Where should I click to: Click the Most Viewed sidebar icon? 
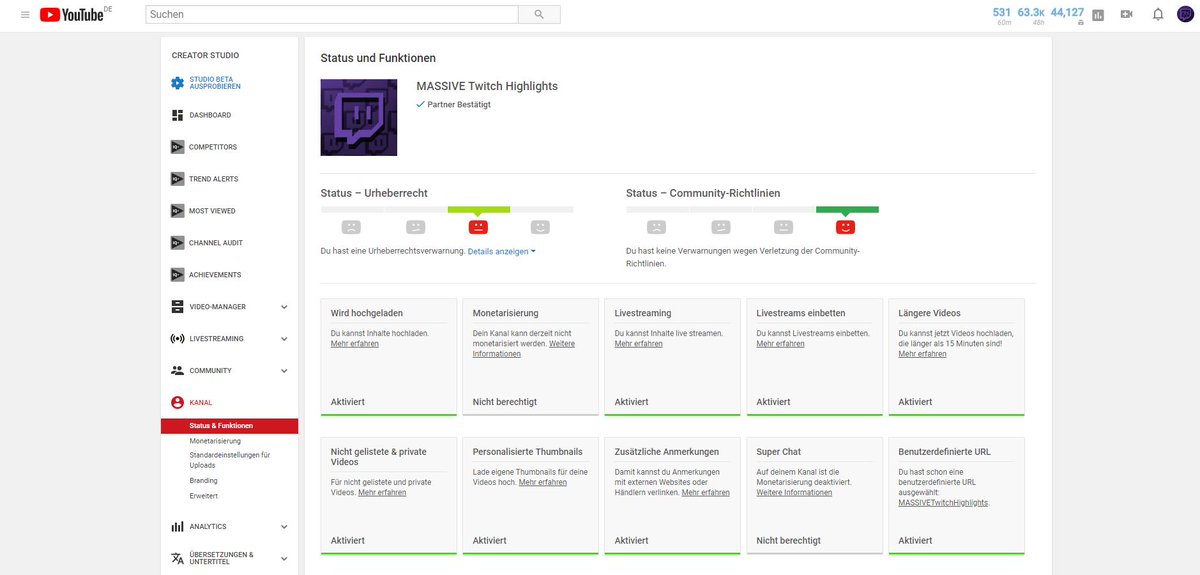click(177, 211)
